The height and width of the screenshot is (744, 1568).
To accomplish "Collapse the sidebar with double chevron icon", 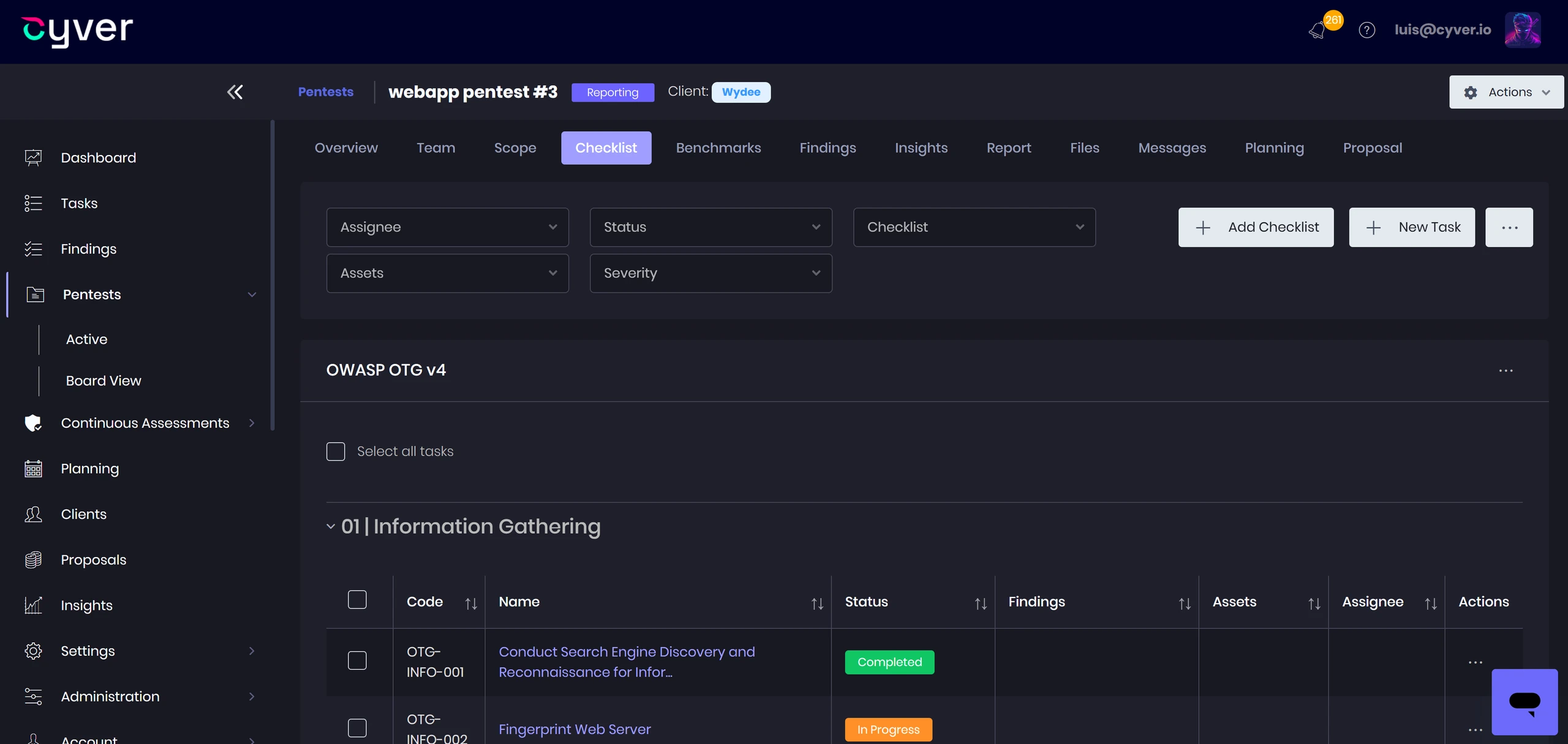I will click(235, 92).
